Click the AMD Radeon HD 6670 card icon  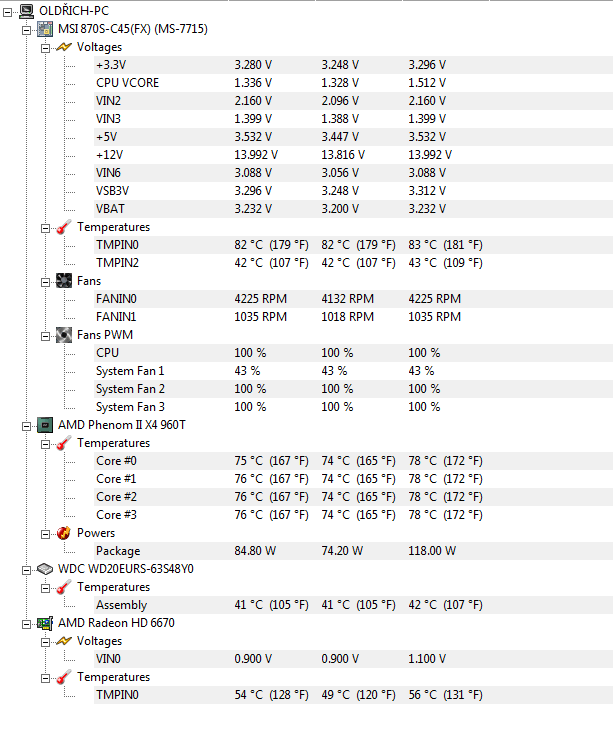(x=45, y=623)
